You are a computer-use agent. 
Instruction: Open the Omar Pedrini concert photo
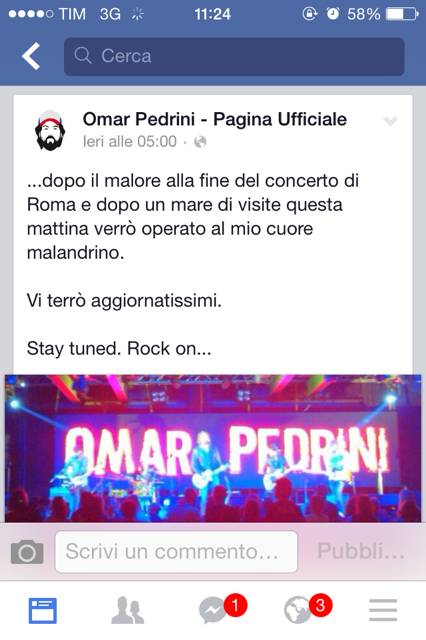click(213, 448)
